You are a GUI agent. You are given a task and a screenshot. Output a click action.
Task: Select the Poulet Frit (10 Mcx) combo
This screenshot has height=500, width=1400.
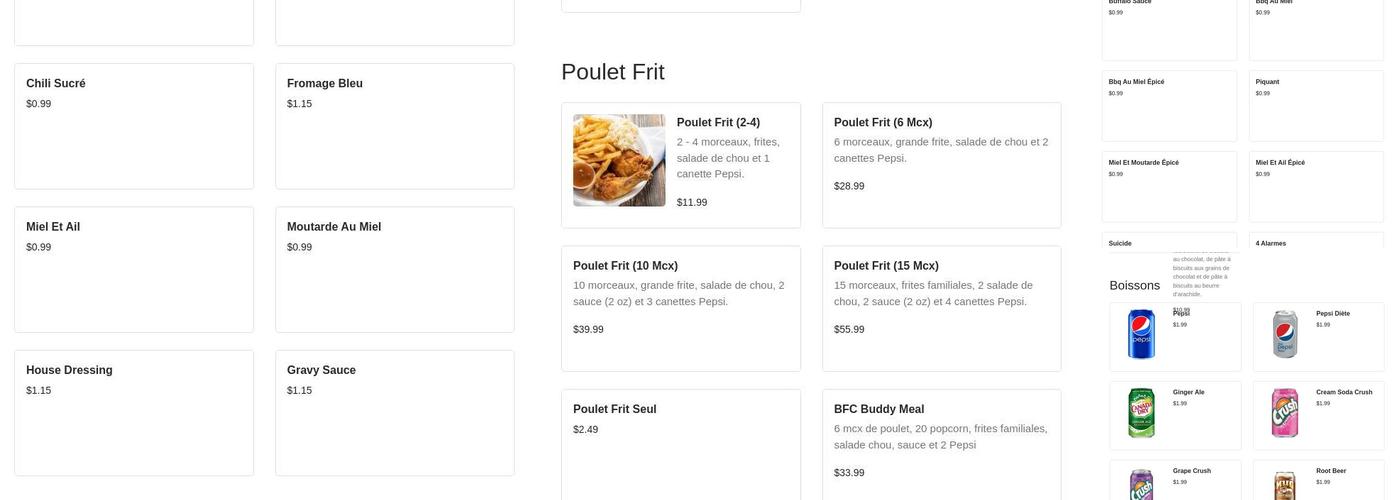(x=680, y=308)
